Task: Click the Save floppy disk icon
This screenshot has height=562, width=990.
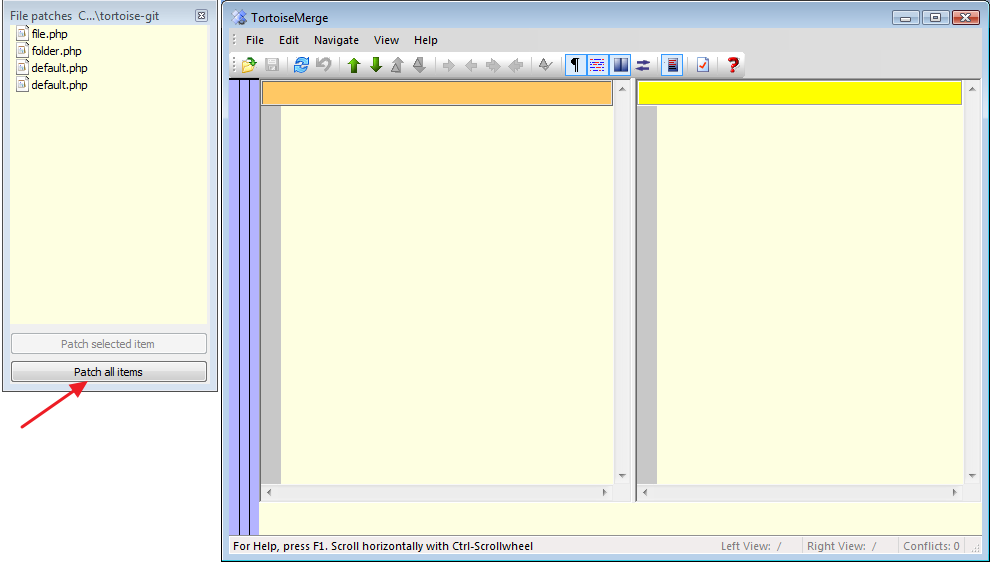Action: (x=272, y=65)
